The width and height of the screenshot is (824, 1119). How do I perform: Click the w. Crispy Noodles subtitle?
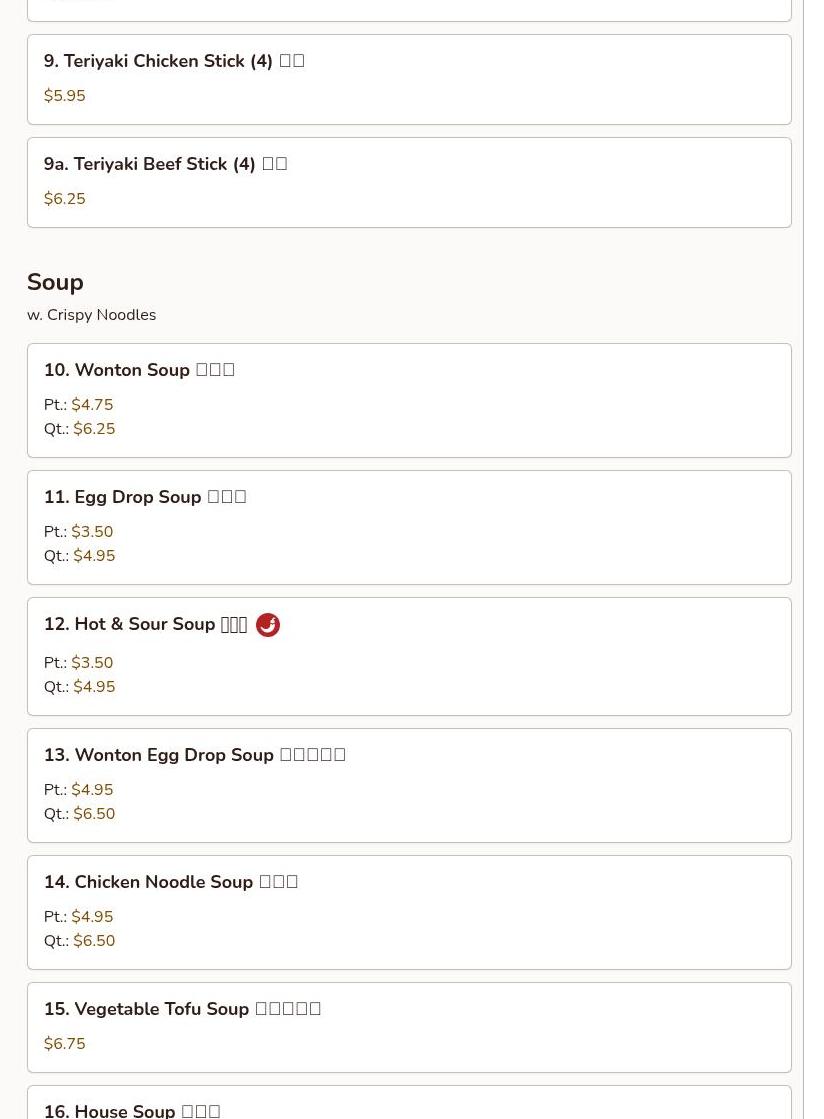click(91, 315)
